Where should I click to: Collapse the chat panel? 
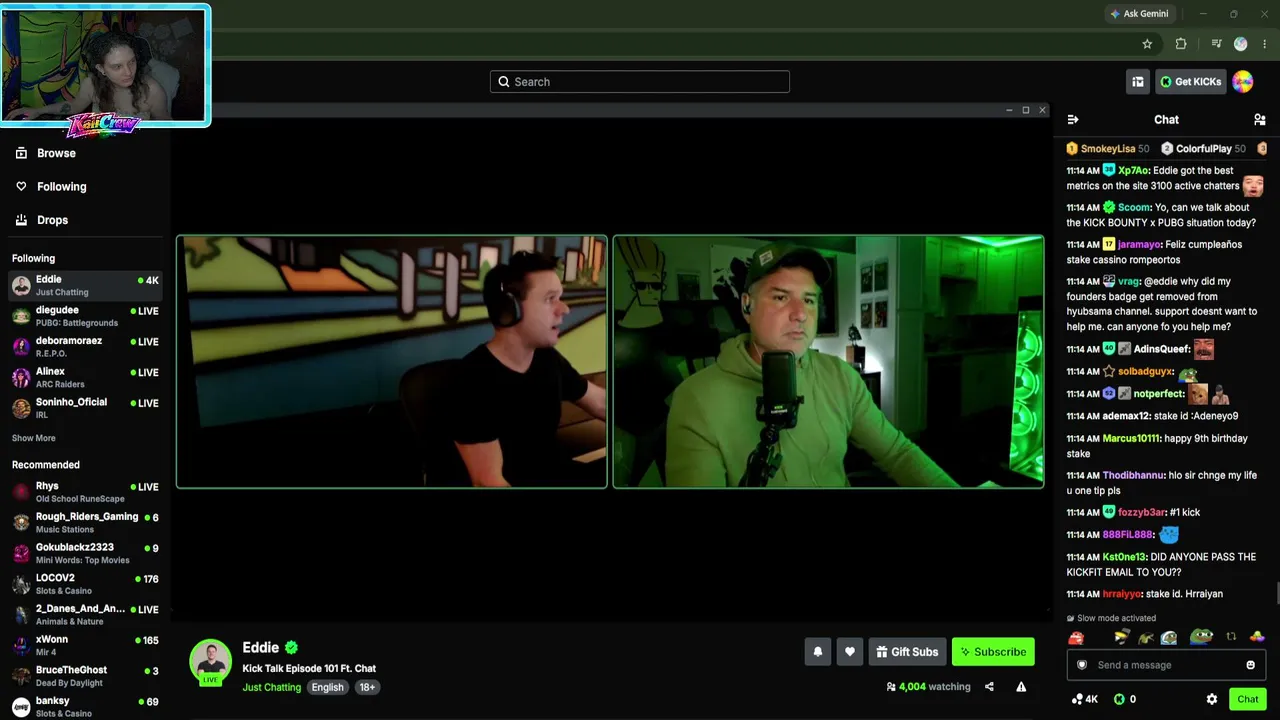point(1073,120)
